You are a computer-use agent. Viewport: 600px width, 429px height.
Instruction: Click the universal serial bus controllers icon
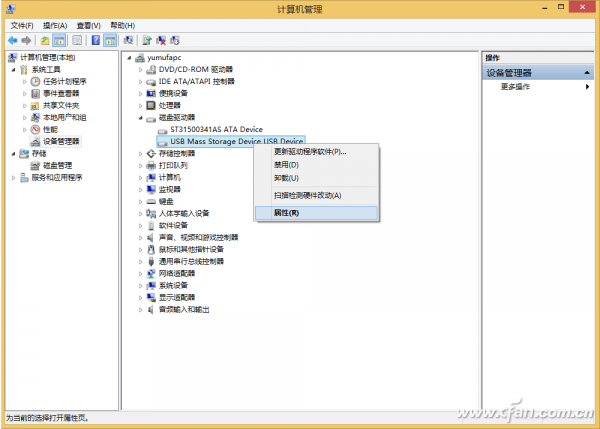pos(151,261)
